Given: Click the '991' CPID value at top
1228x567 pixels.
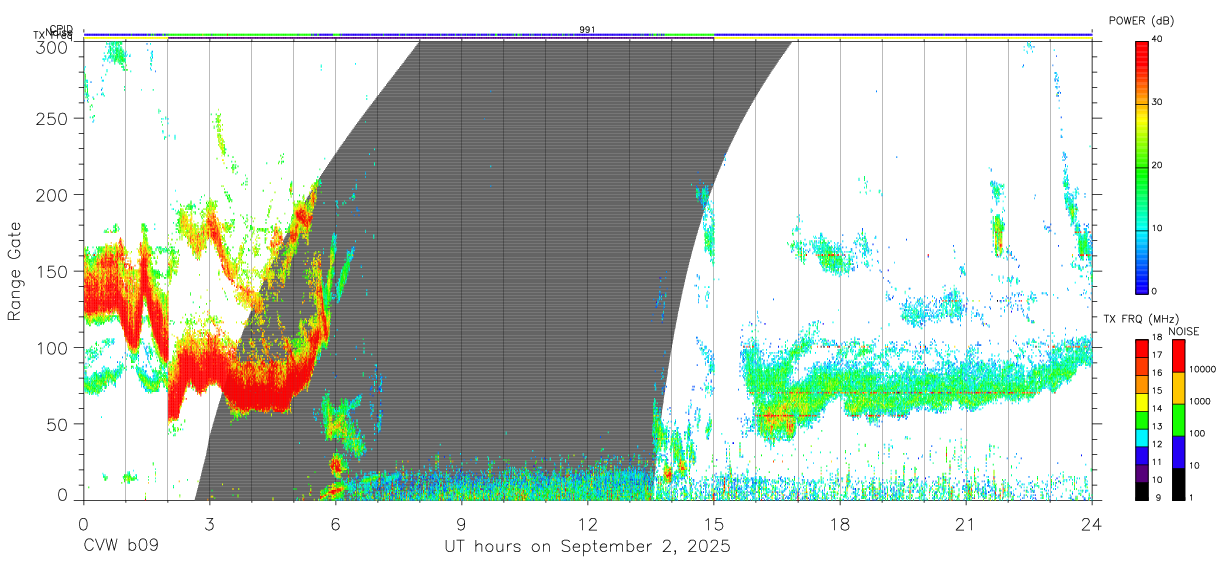Looking at the screenshot, I should [x=587, y=30].
